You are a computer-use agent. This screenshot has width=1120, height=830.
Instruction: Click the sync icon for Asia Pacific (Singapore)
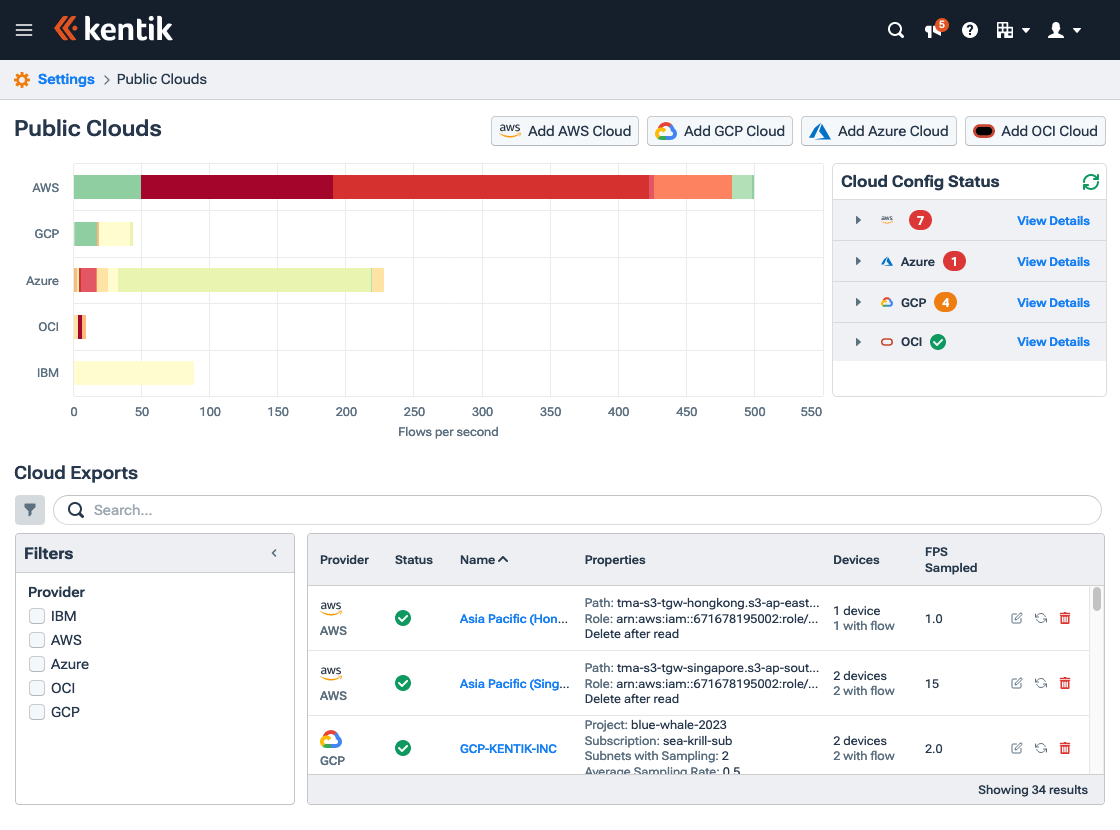tap(1040, 683)
